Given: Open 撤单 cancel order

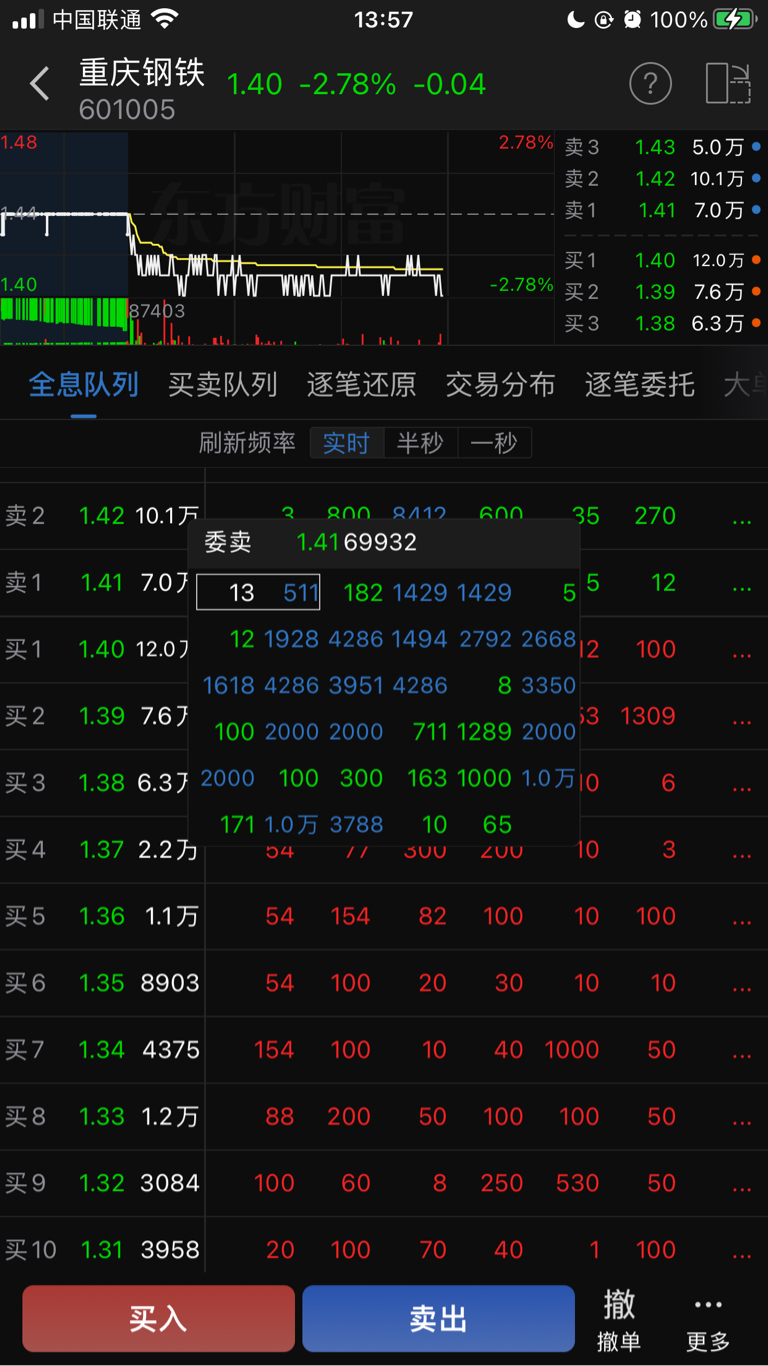Looking at the screenshot, I should 619,1320.
